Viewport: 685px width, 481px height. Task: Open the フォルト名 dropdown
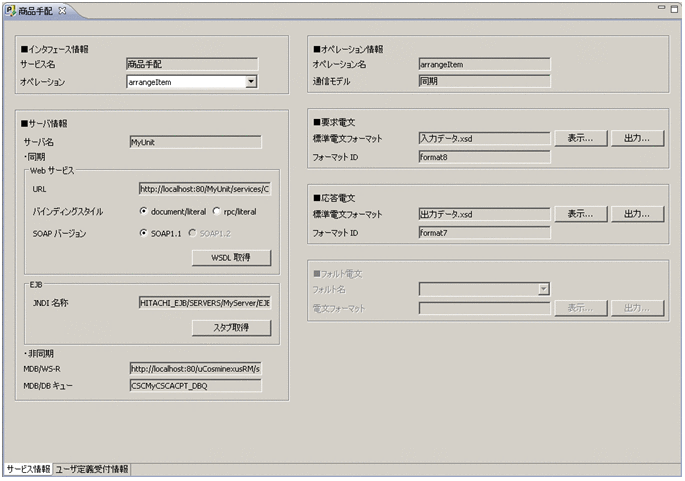[543, 289]
